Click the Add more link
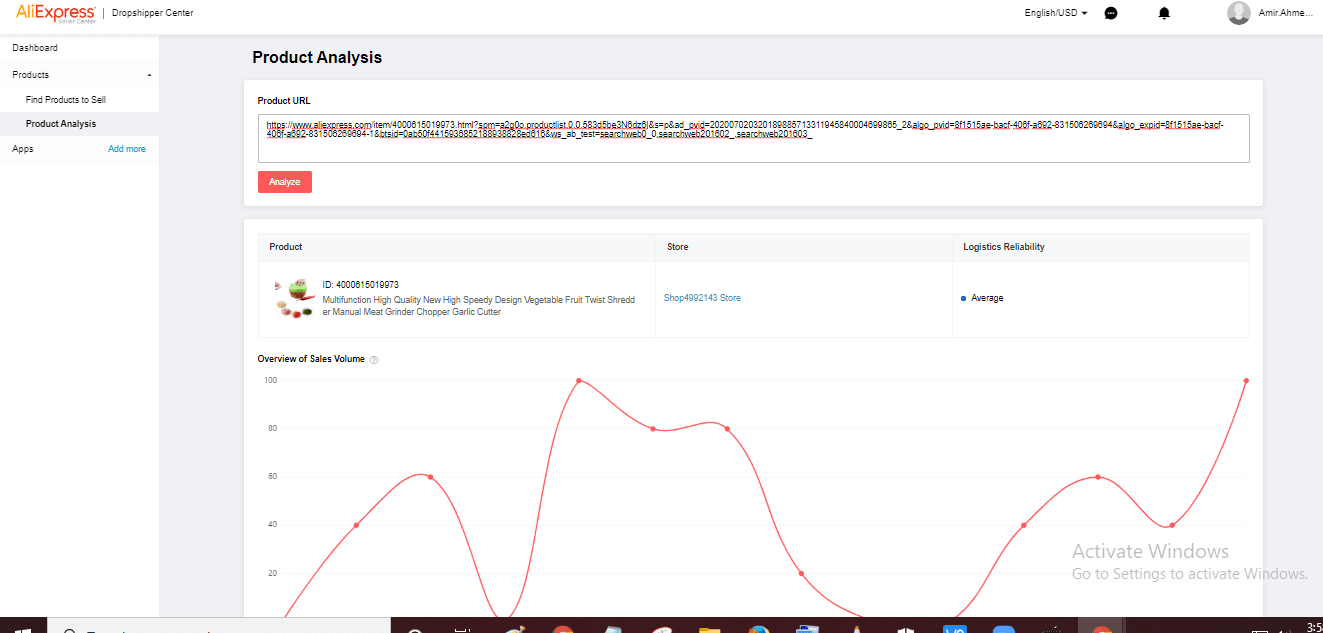This screenshot has width=1323, height=633. pyautogui.click(x=127, y=149)
